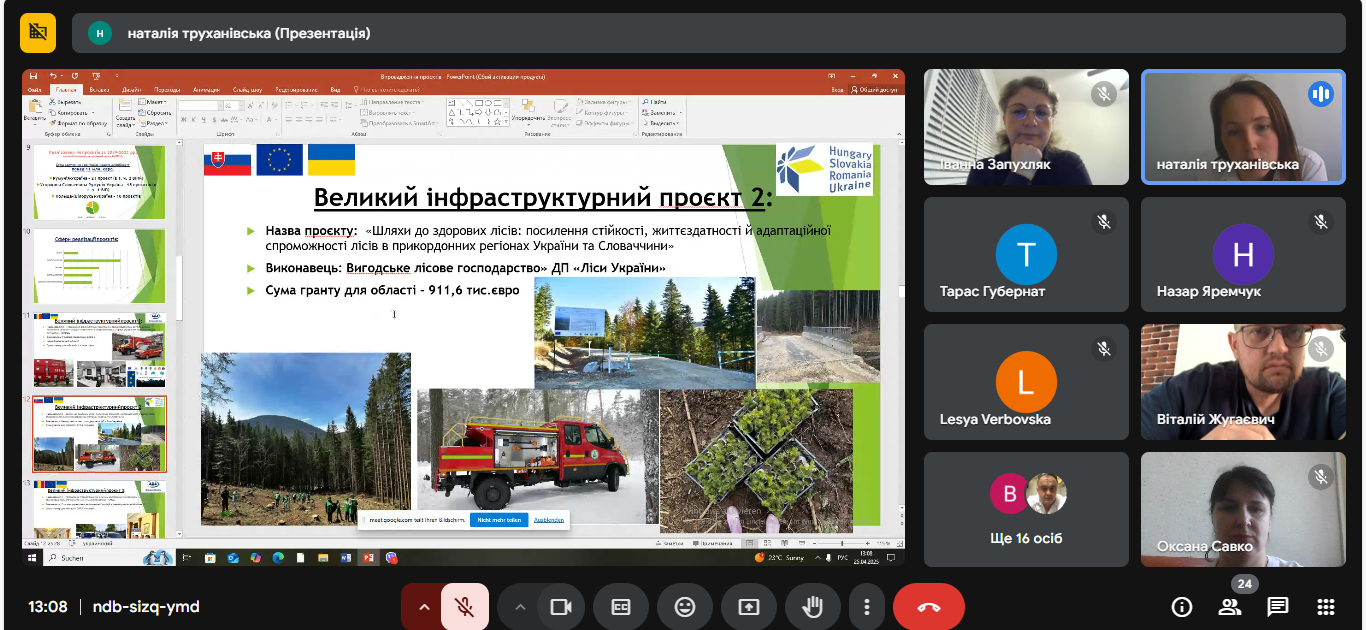Open Microsoft Edge from the taskbar

278,557
